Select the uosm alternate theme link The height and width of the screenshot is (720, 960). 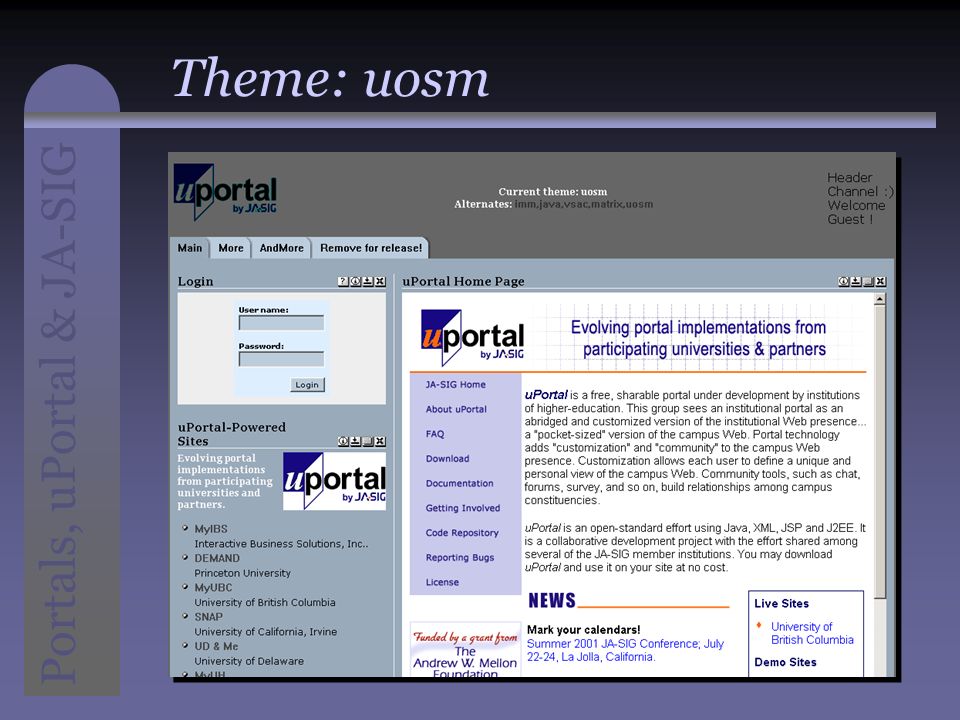(639, 204)
